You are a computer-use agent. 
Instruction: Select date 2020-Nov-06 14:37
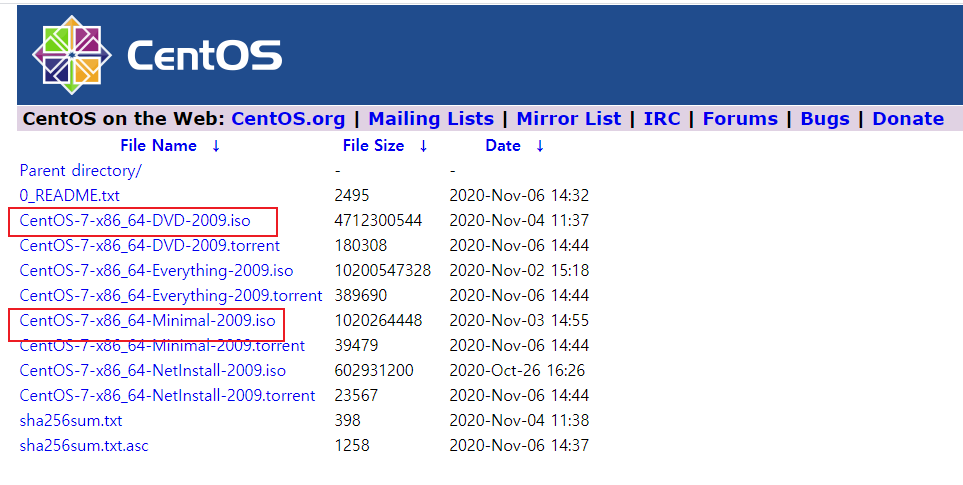point(519,446)
